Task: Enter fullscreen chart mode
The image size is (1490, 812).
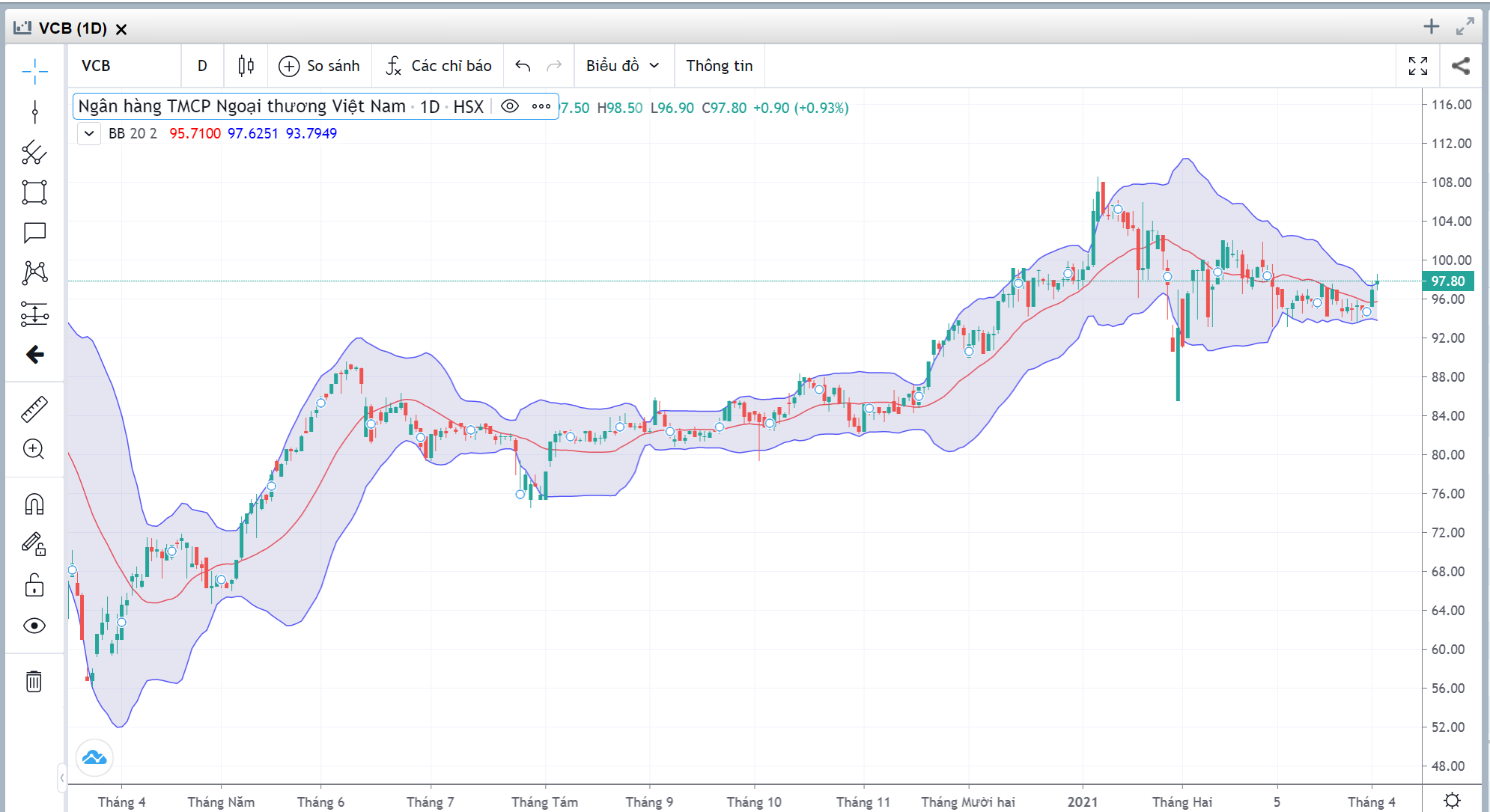Action: click(x=1418, y=66)
